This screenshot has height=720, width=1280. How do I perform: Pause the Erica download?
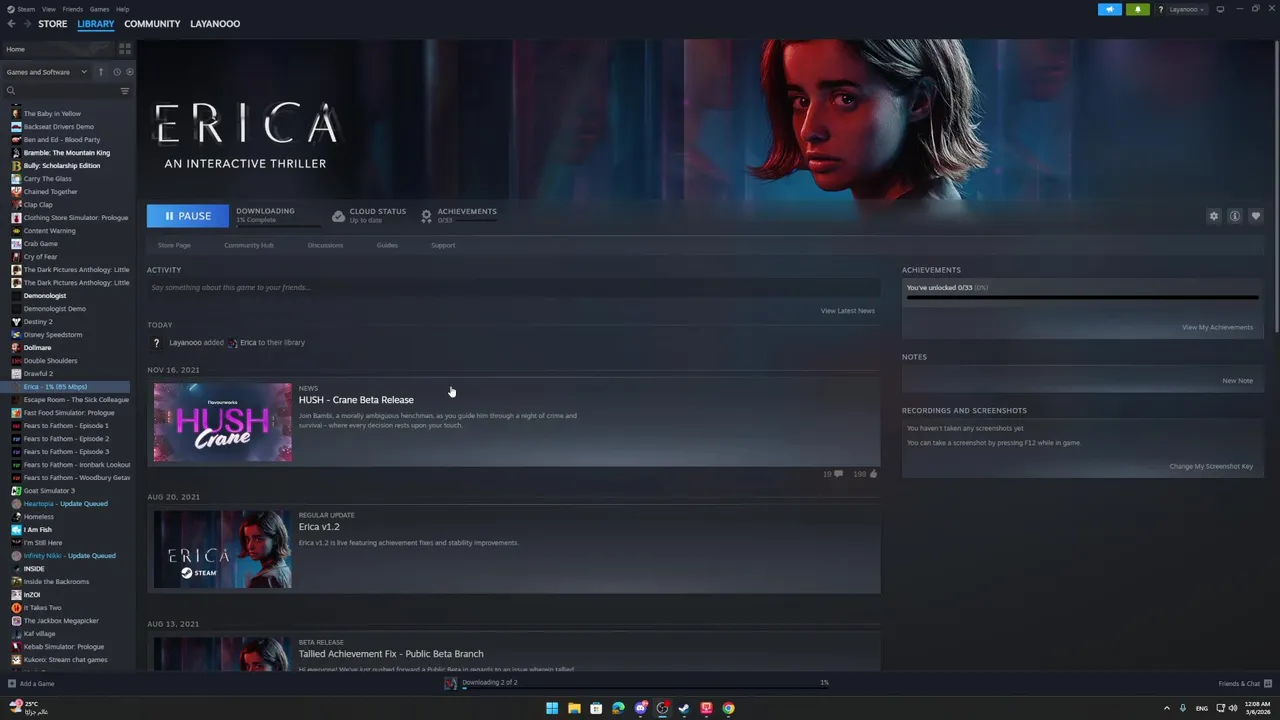(188, 216)
